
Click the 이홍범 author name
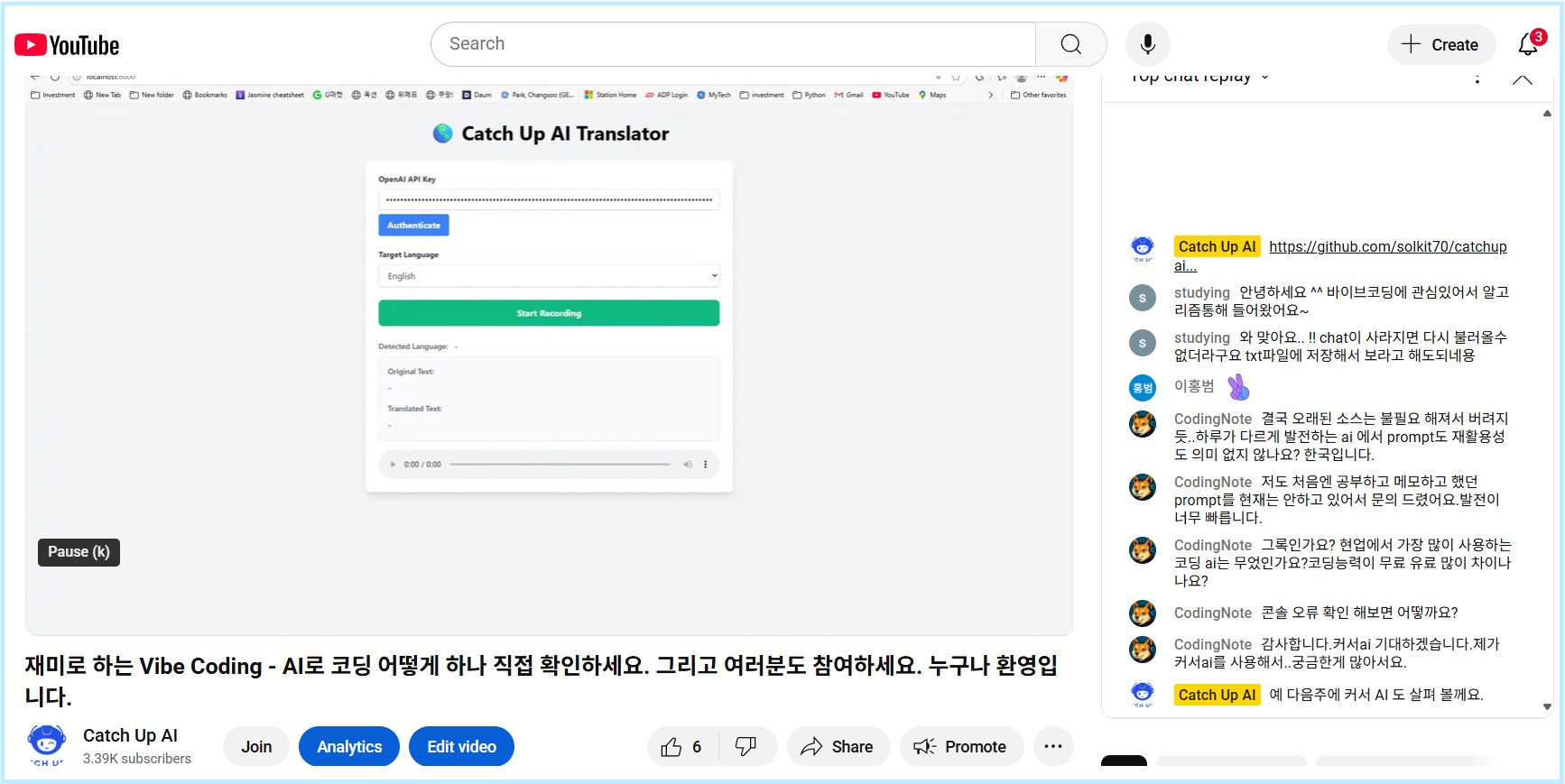[1194, 386]
